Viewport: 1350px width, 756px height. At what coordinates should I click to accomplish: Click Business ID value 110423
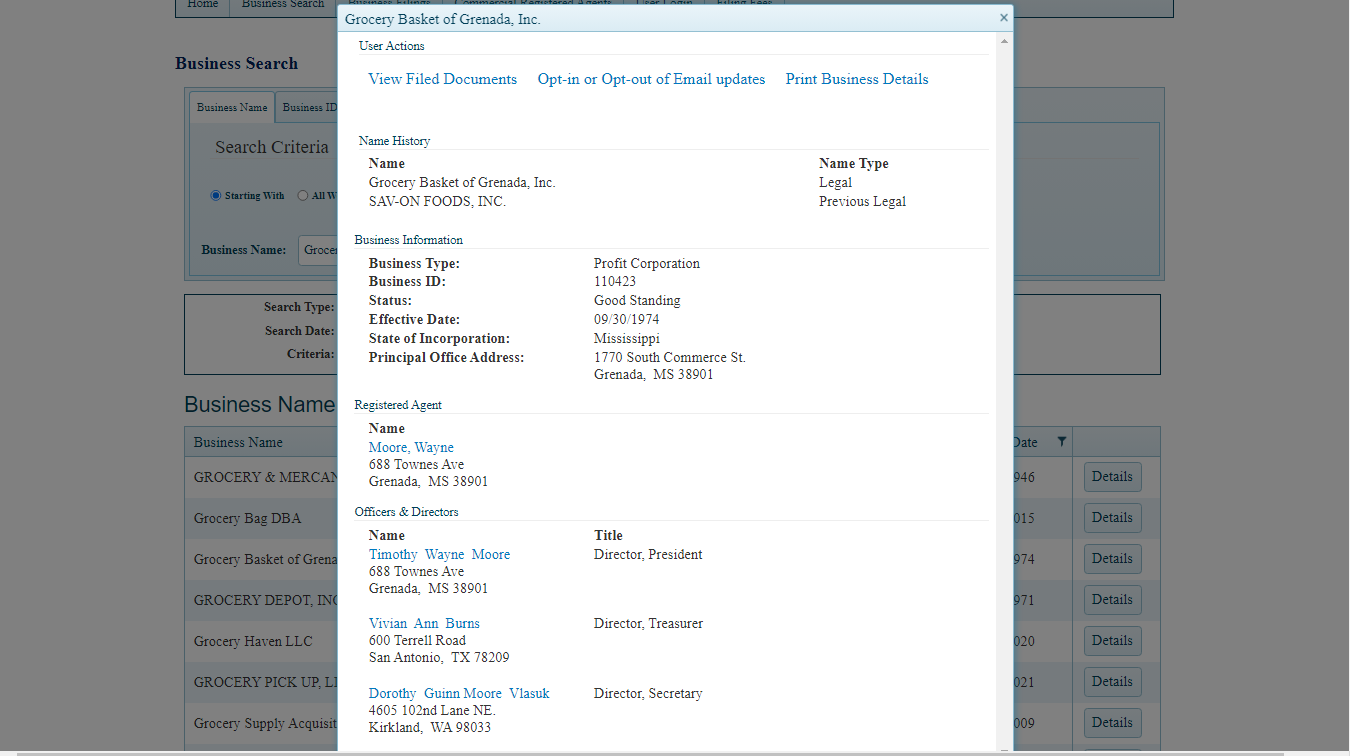pos(615,281)
